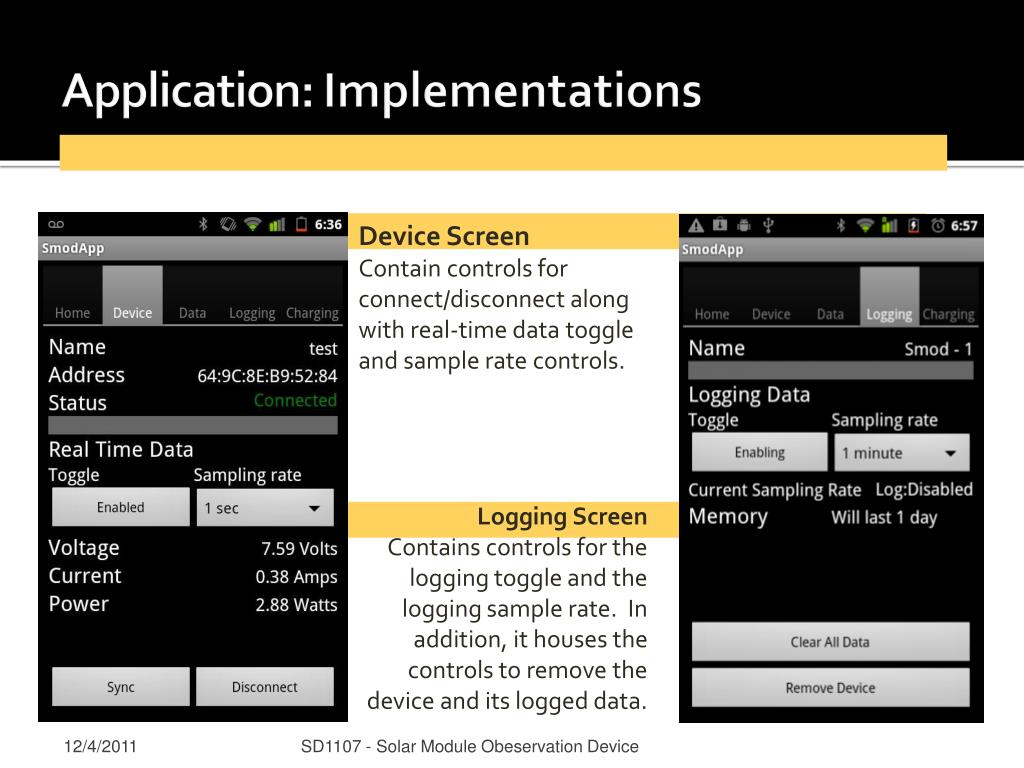Viewport: 1024px width, 768px height.
Task: Click the Logging Data label
Action: (x=749, y=395)
